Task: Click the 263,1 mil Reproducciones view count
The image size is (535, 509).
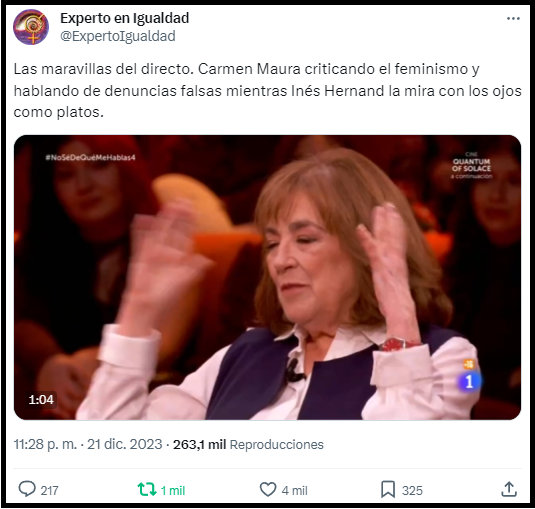Action: (x=248, y=445)
